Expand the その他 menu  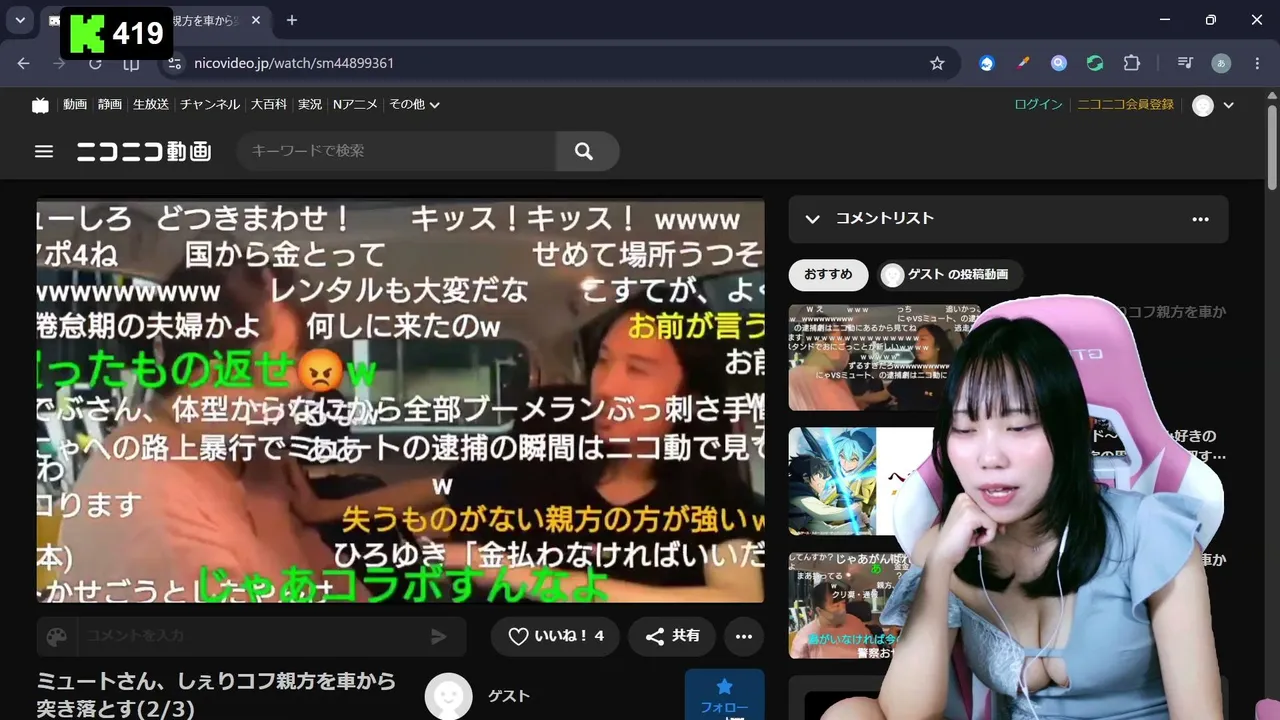(x=414, y=104)
